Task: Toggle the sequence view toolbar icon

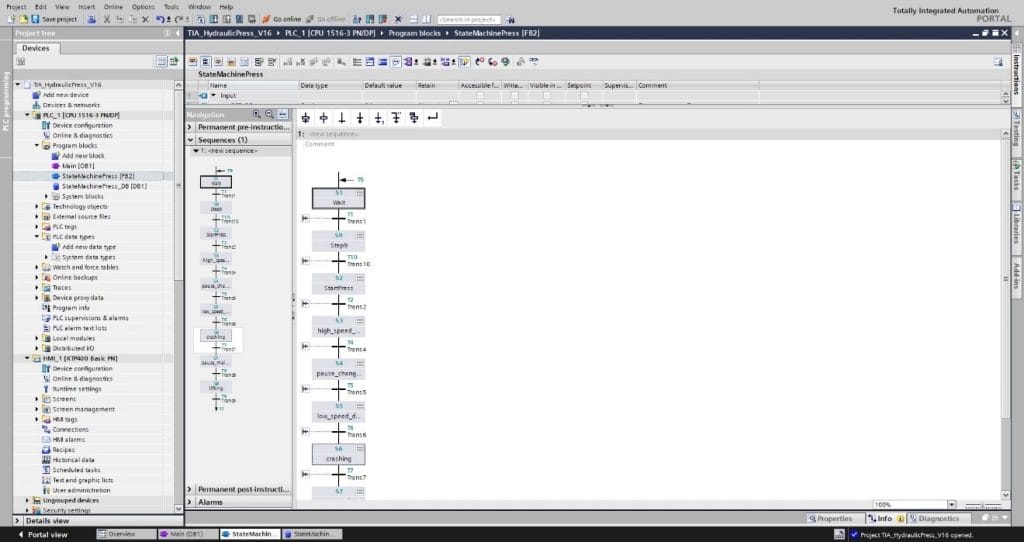Action: coord(205,62)
